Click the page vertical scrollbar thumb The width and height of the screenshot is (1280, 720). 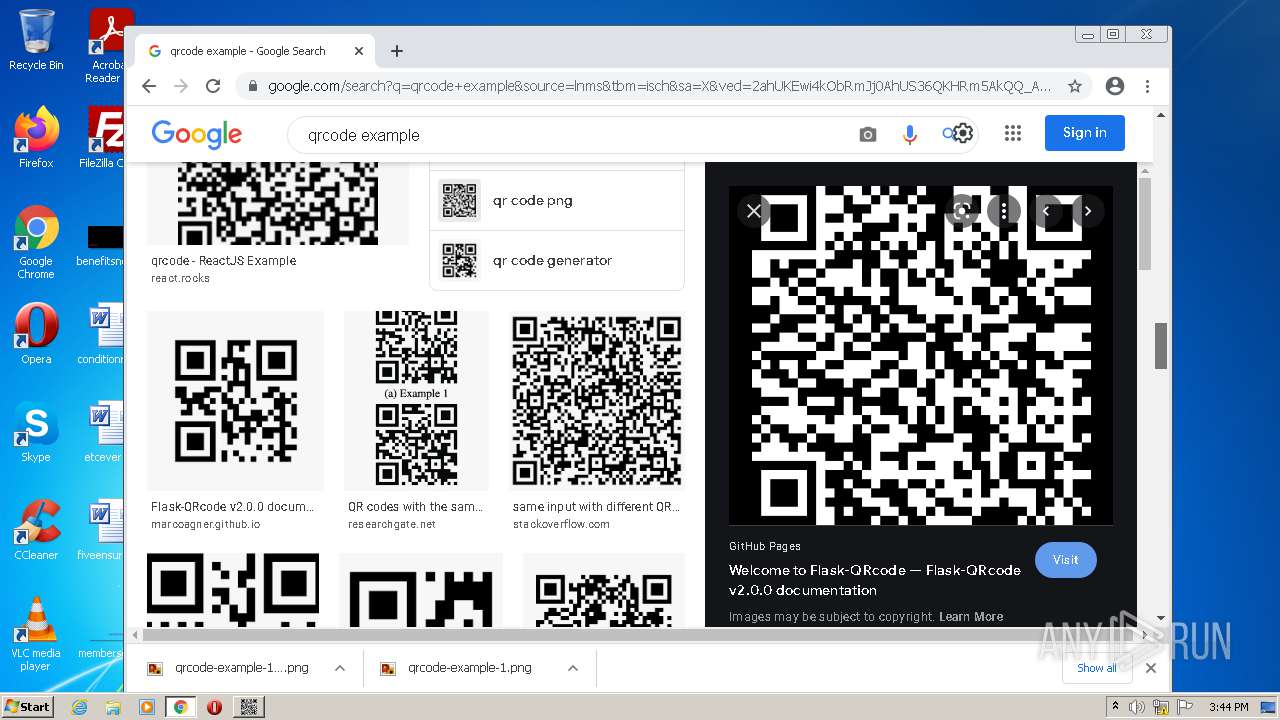[x=1161, y=346]
